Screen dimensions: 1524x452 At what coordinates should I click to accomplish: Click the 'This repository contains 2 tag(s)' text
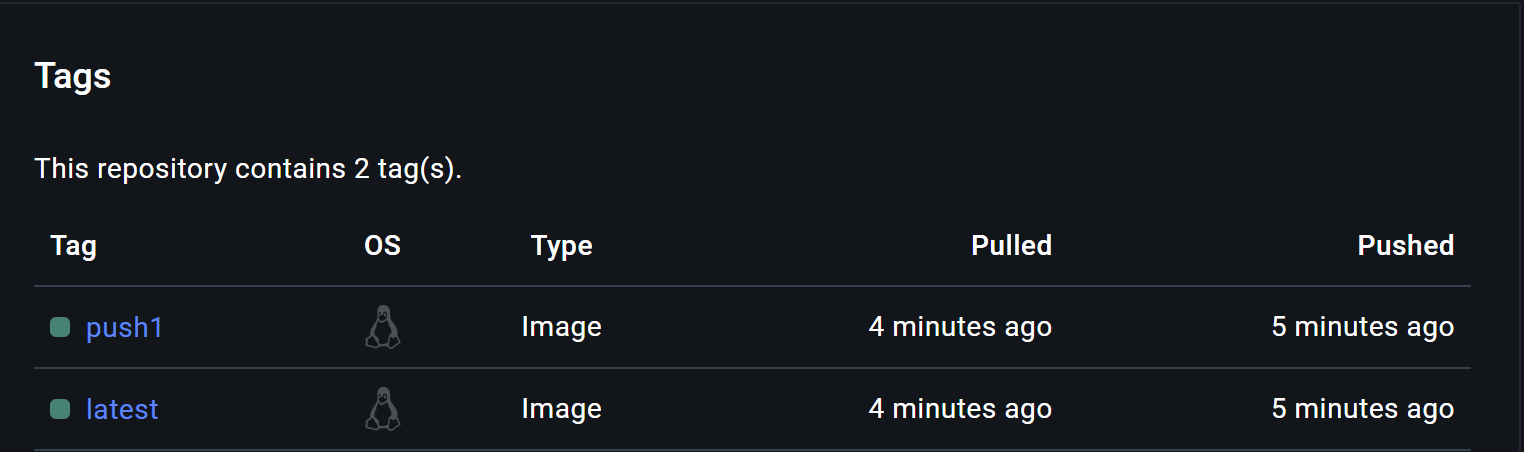click(248, 169)
